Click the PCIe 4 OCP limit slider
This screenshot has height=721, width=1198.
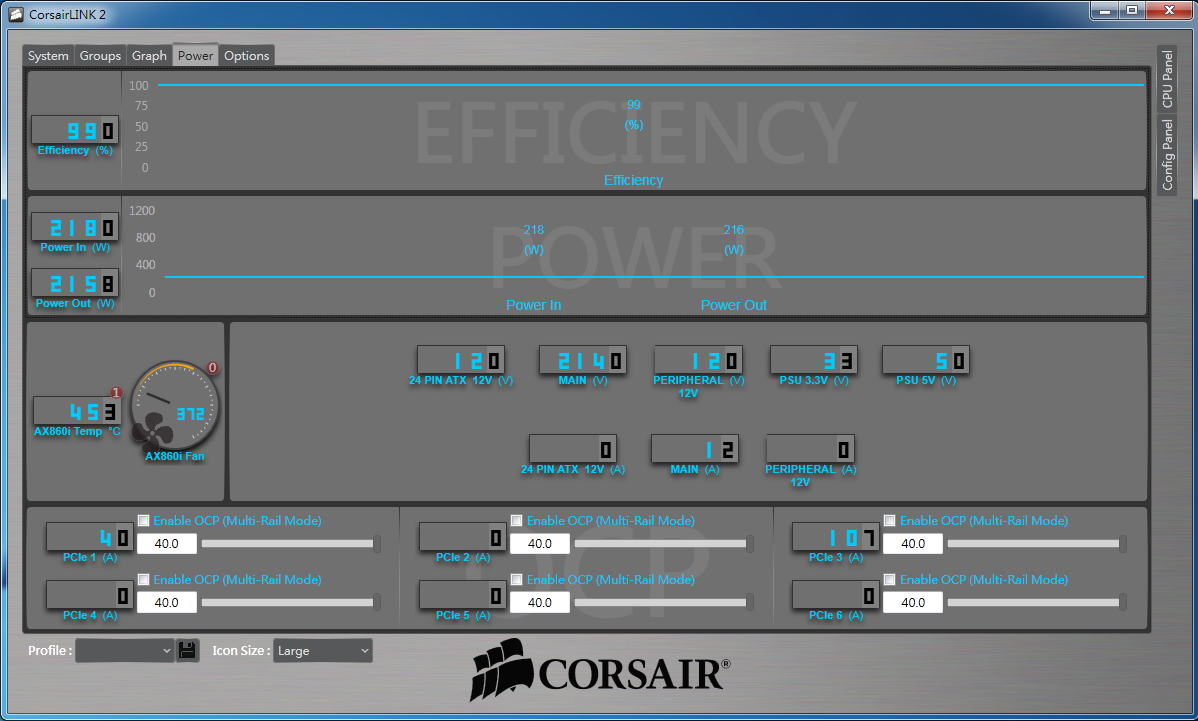(290, 603)
